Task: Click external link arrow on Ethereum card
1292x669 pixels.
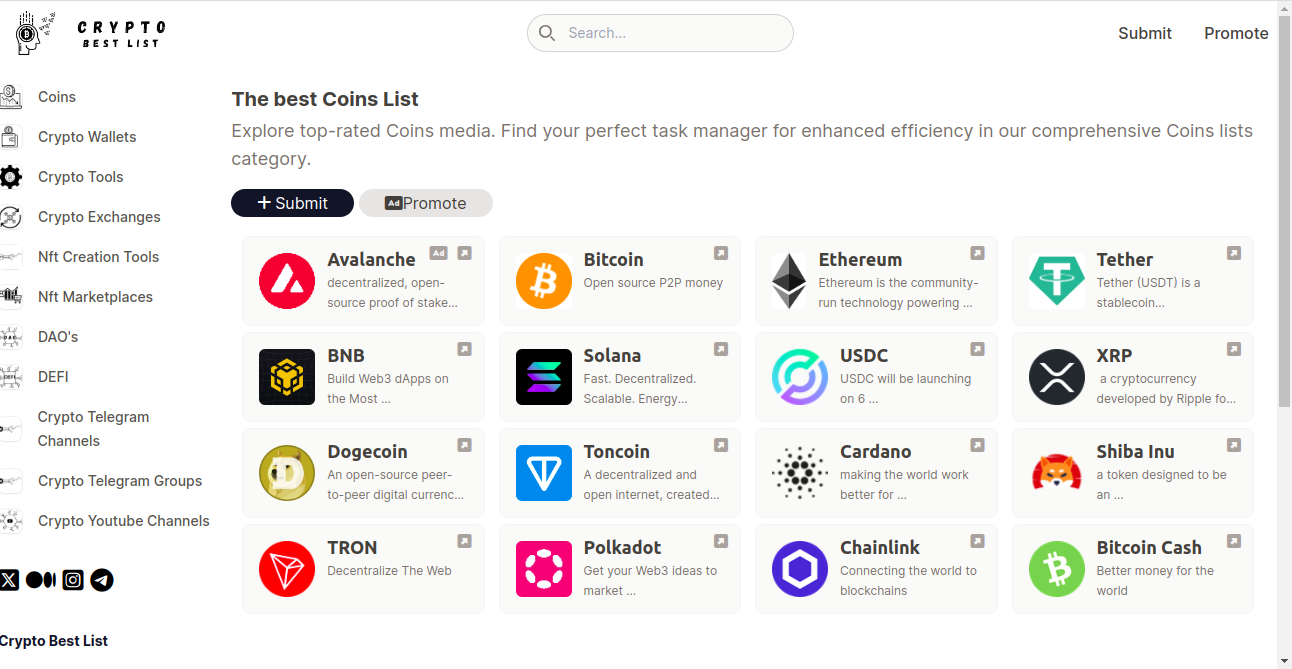Action: [977, 253]
